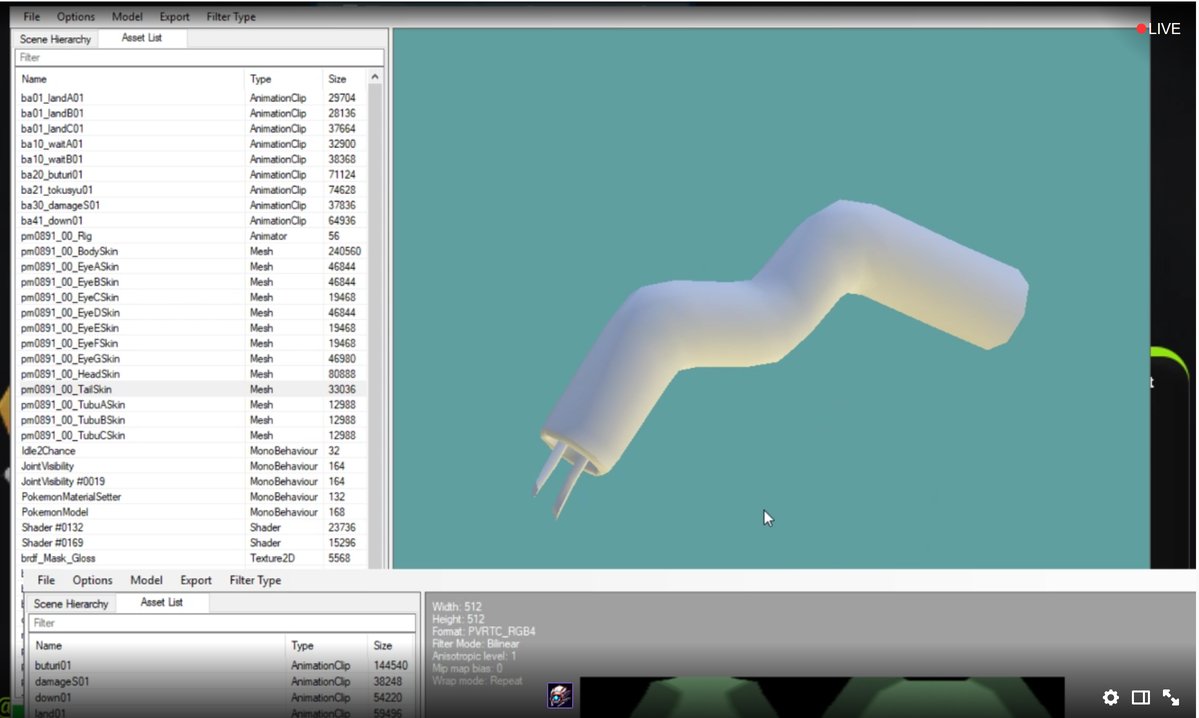Sort assets by the Size column header

tap(338, 79)
